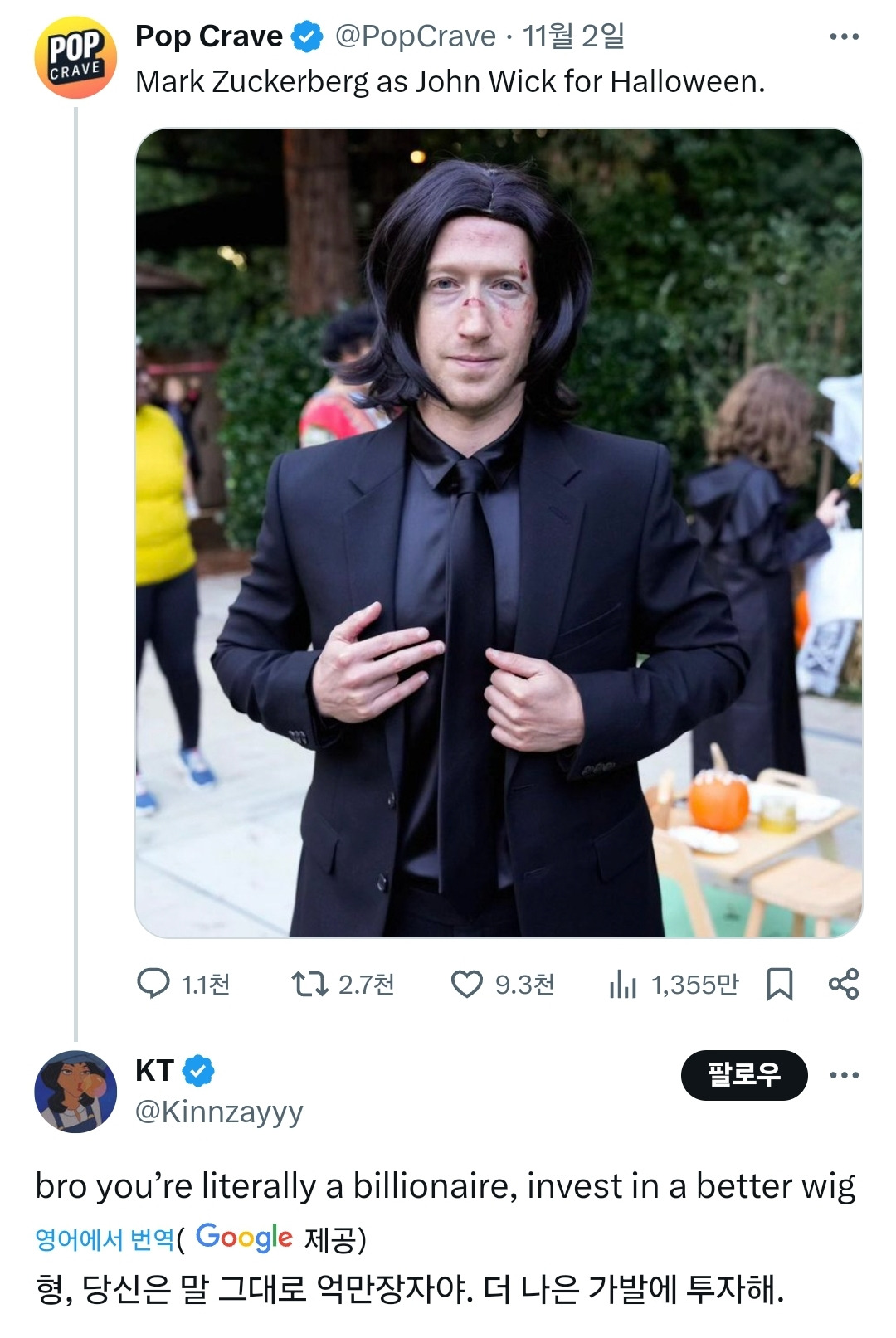Click the @Kinnzayyy handle
This screenshot has width=896, height=1338.
pos(219,1111)
